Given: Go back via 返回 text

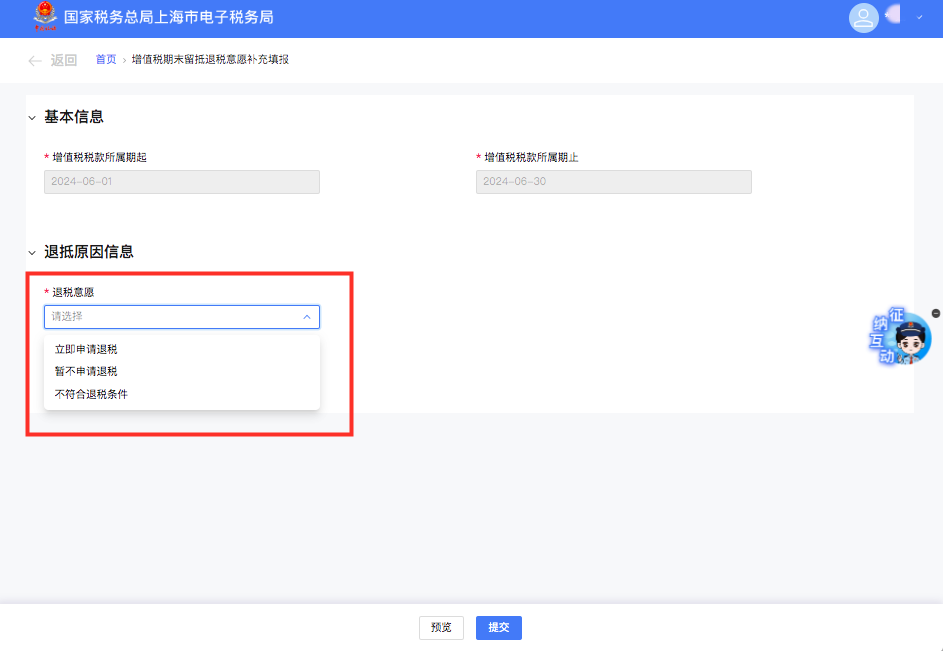Looking at the screenshot, I should (64, 60).
